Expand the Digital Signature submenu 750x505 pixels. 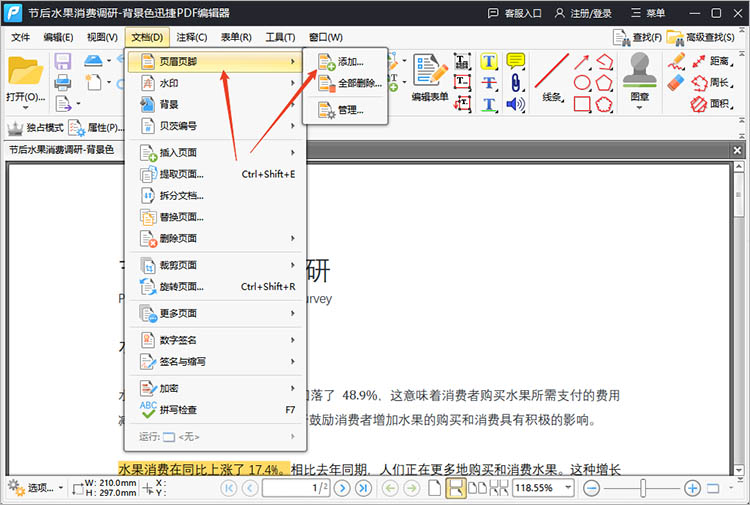click(x=216, y=340)
